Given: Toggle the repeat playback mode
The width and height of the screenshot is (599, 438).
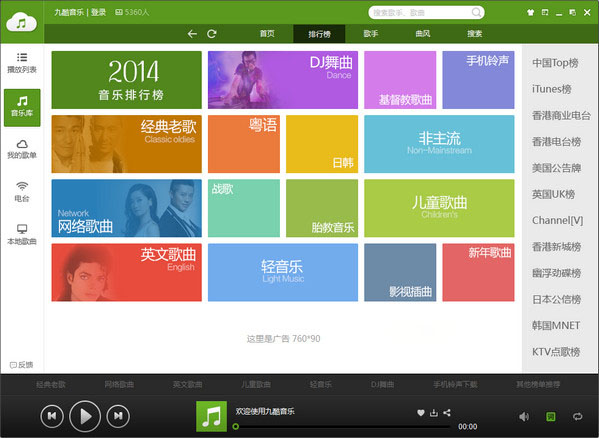Looking at the screenshot, I should coord(577,416).
